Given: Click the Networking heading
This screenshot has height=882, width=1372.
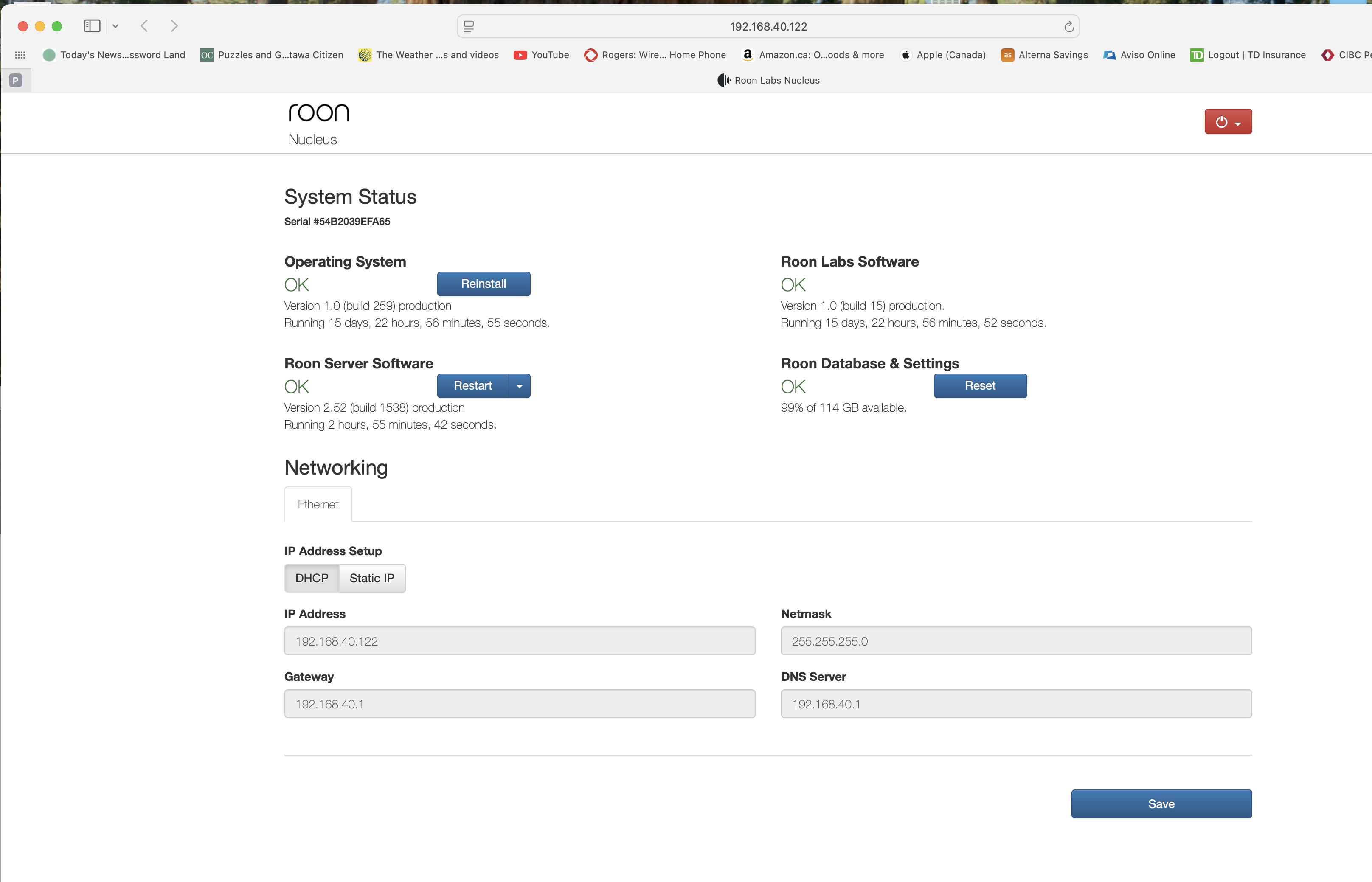Looking at the screenshot, I should click(x=336, y=467).
